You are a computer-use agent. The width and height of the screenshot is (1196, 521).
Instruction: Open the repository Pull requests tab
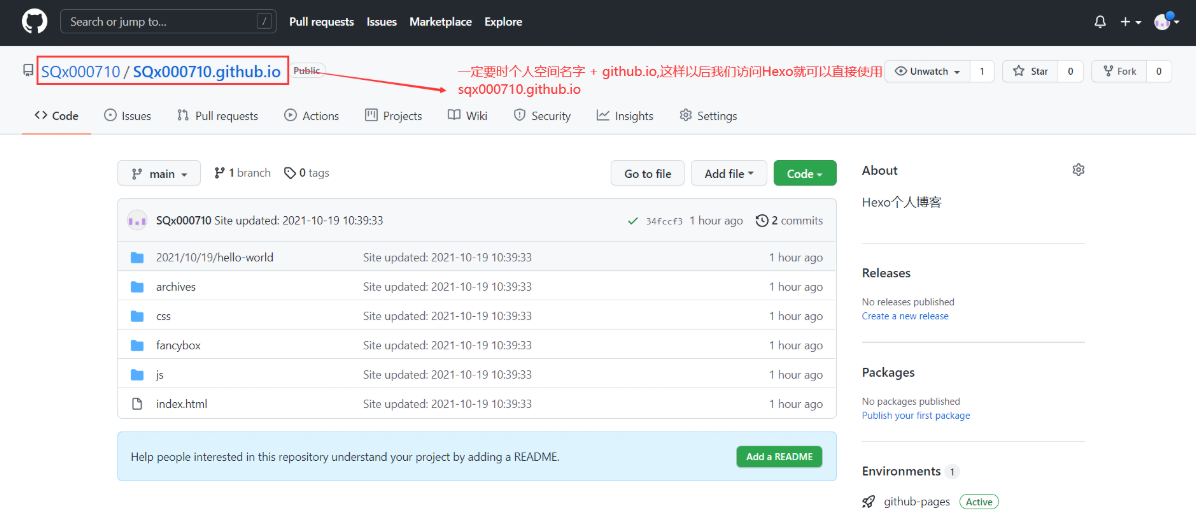click(x=217, y=116)
